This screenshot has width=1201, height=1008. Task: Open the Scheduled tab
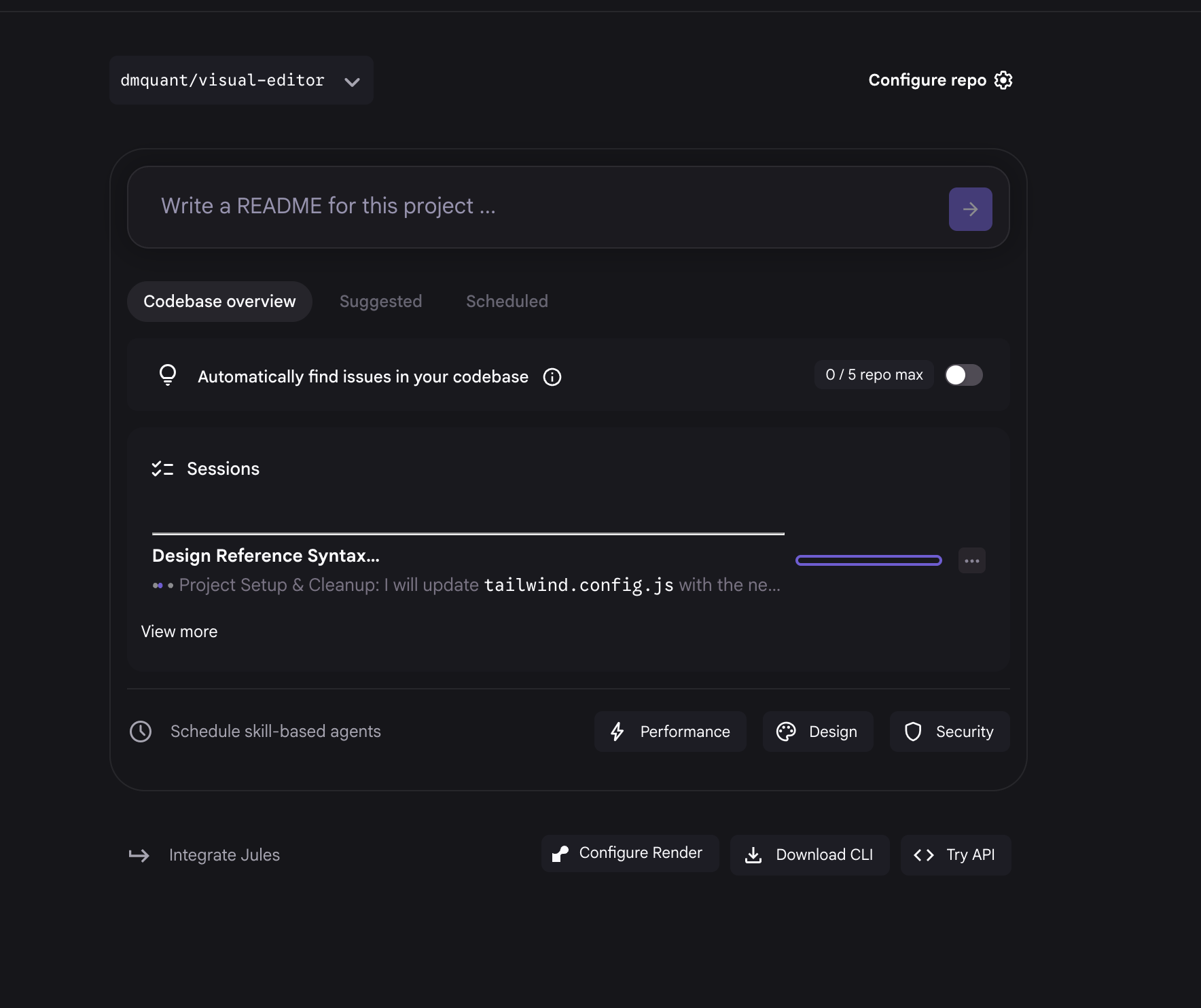507,302
